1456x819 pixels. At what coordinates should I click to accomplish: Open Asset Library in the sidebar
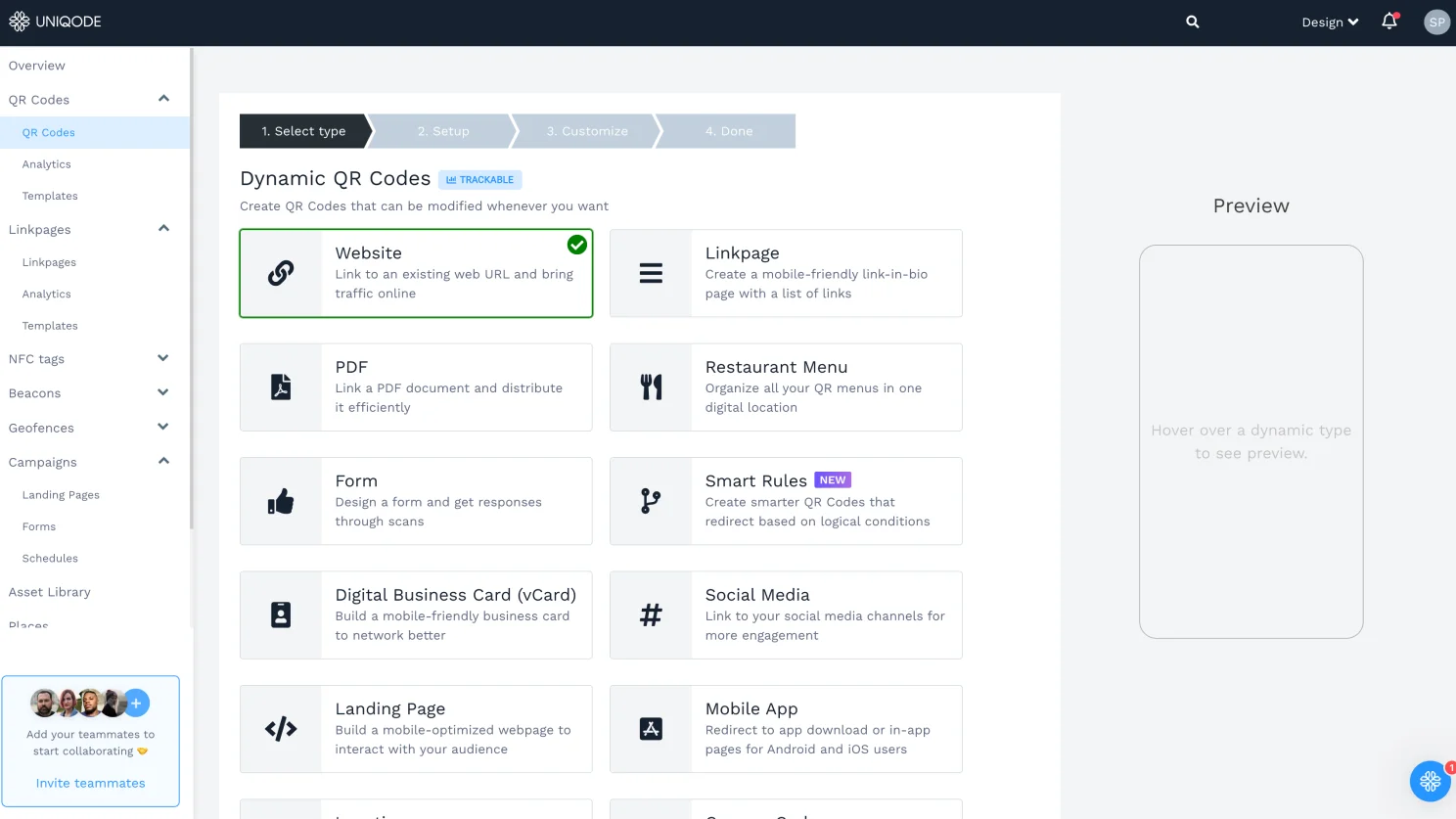(x=50, y=592)
